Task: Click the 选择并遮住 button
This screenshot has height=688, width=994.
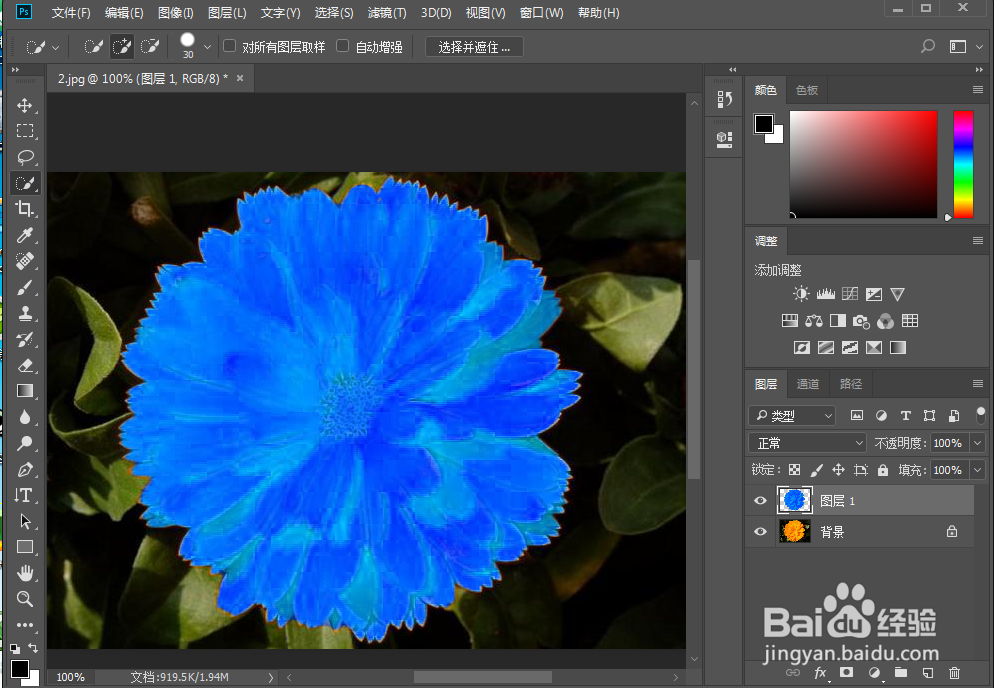Action: click(474, 47)
